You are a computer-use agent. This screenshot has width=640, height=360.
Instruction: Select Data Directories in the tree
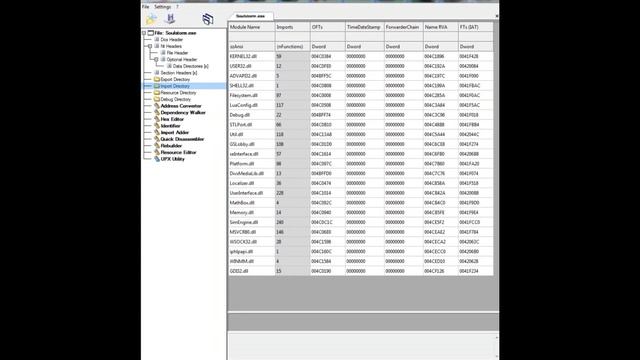190,66
